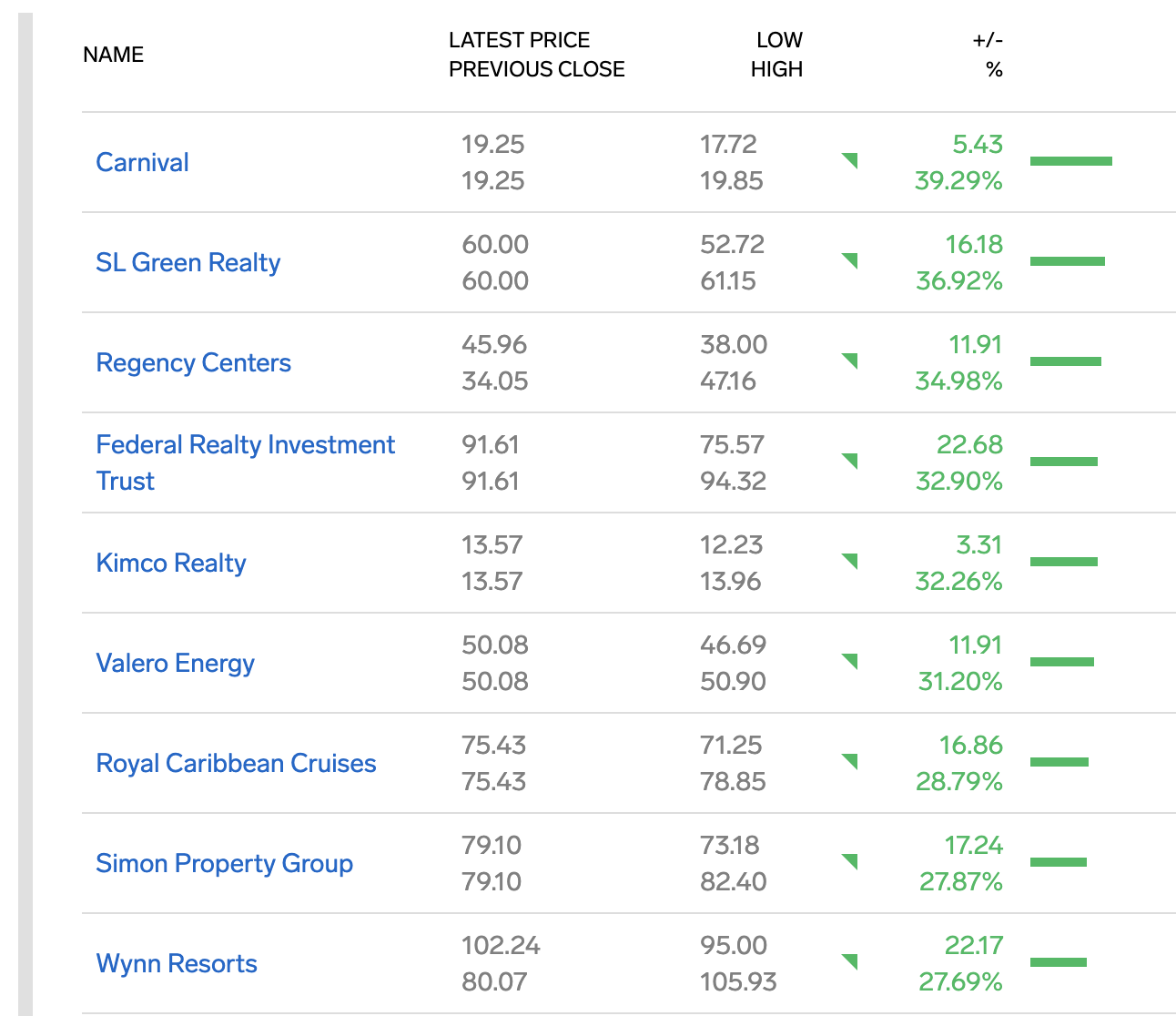Click the green up arrow for Carnival
Screen dimensions: 1176x1016
click(x=851, y=160)
